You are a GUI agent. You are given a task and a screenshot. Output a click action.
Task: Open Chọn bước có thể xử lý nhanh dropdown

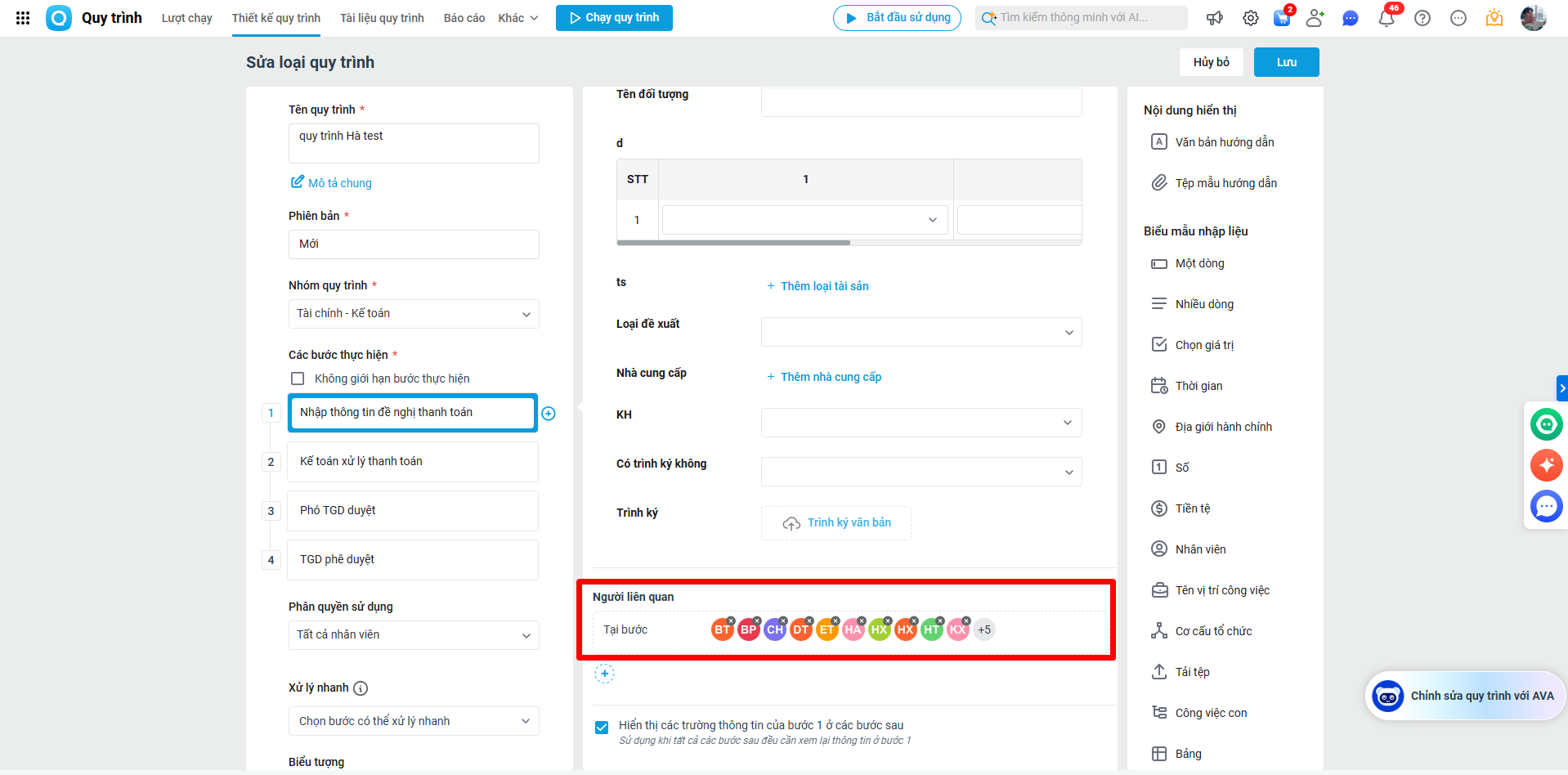pos(414,721)
